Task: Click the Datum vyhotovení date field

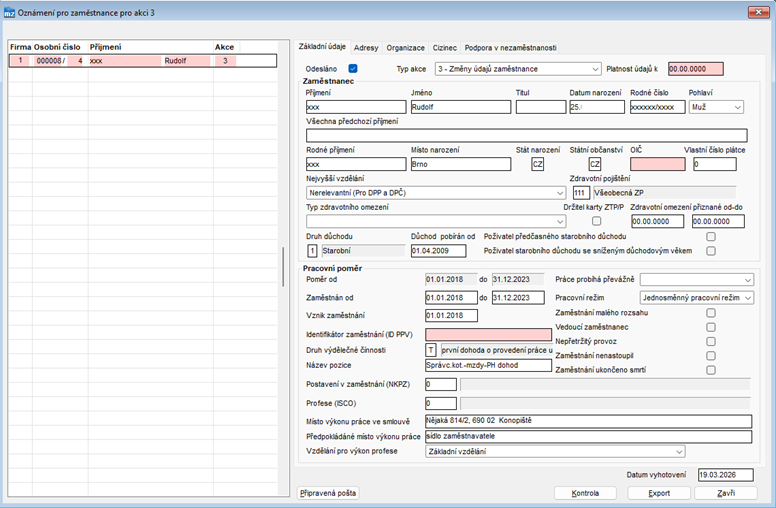Action: 726,475
